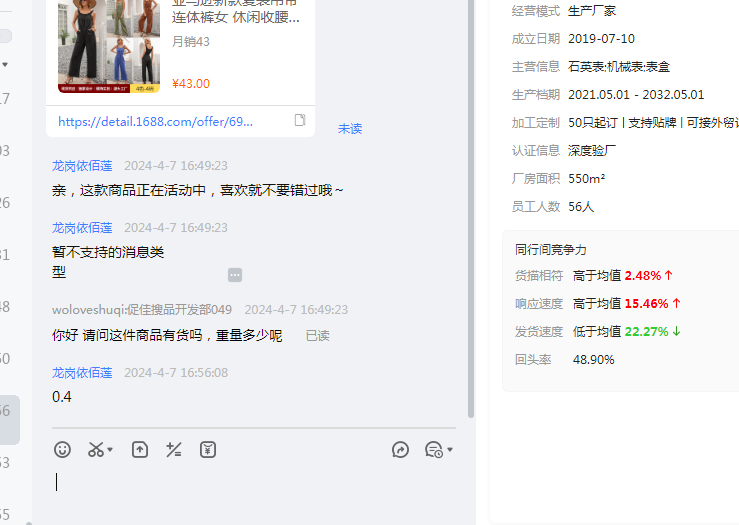This screenshot has height=525, width=739.
Task: Click the forward conversation icon
Action: [400, 450]
